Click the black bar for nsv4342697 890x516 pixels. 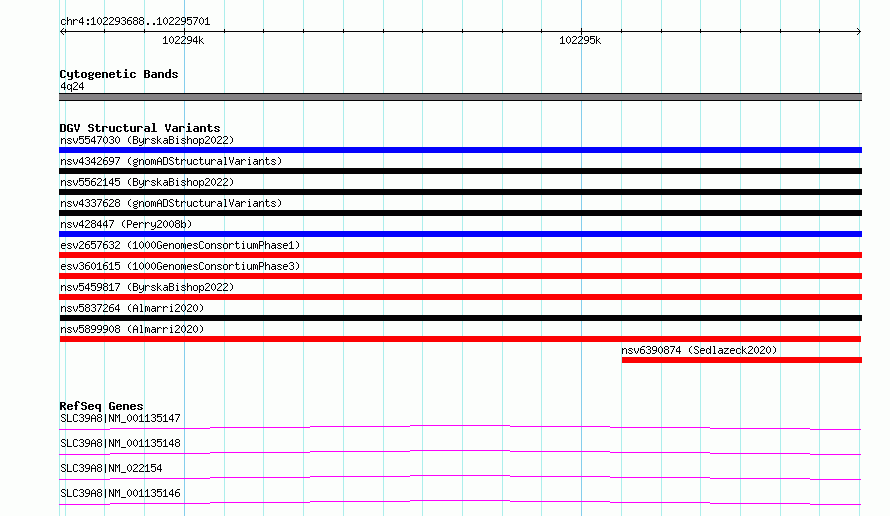pyautogui.click(x=460, y=171)
